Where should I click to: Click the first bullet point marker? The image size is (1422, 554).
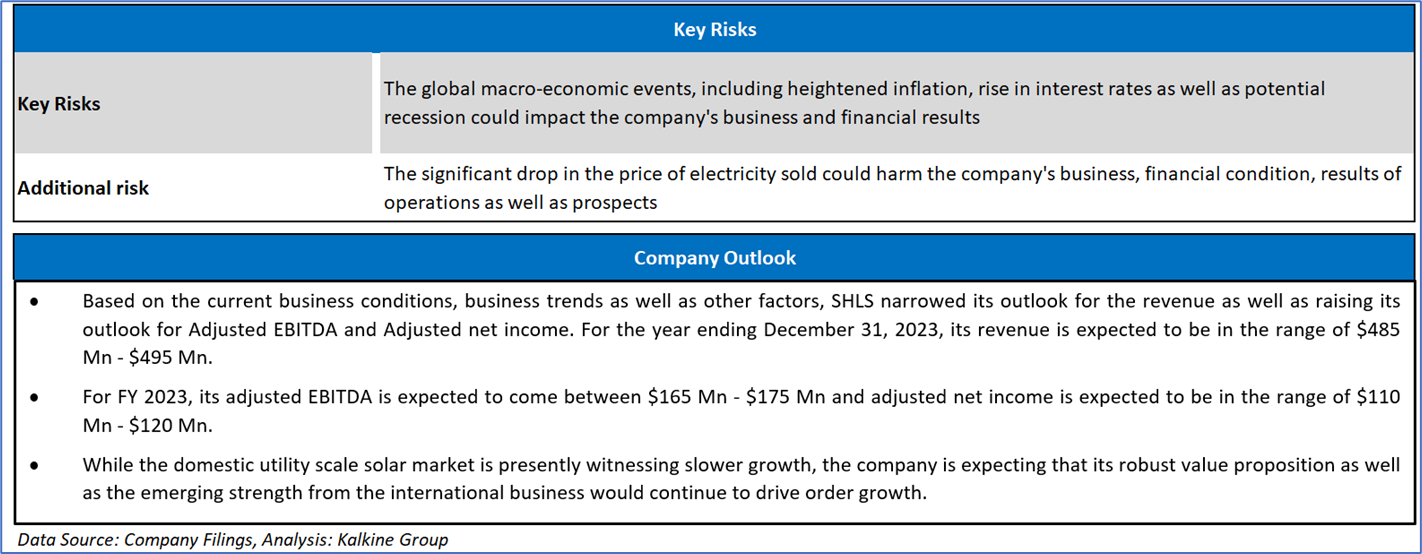pyautogui.click(x=36, y=302)
